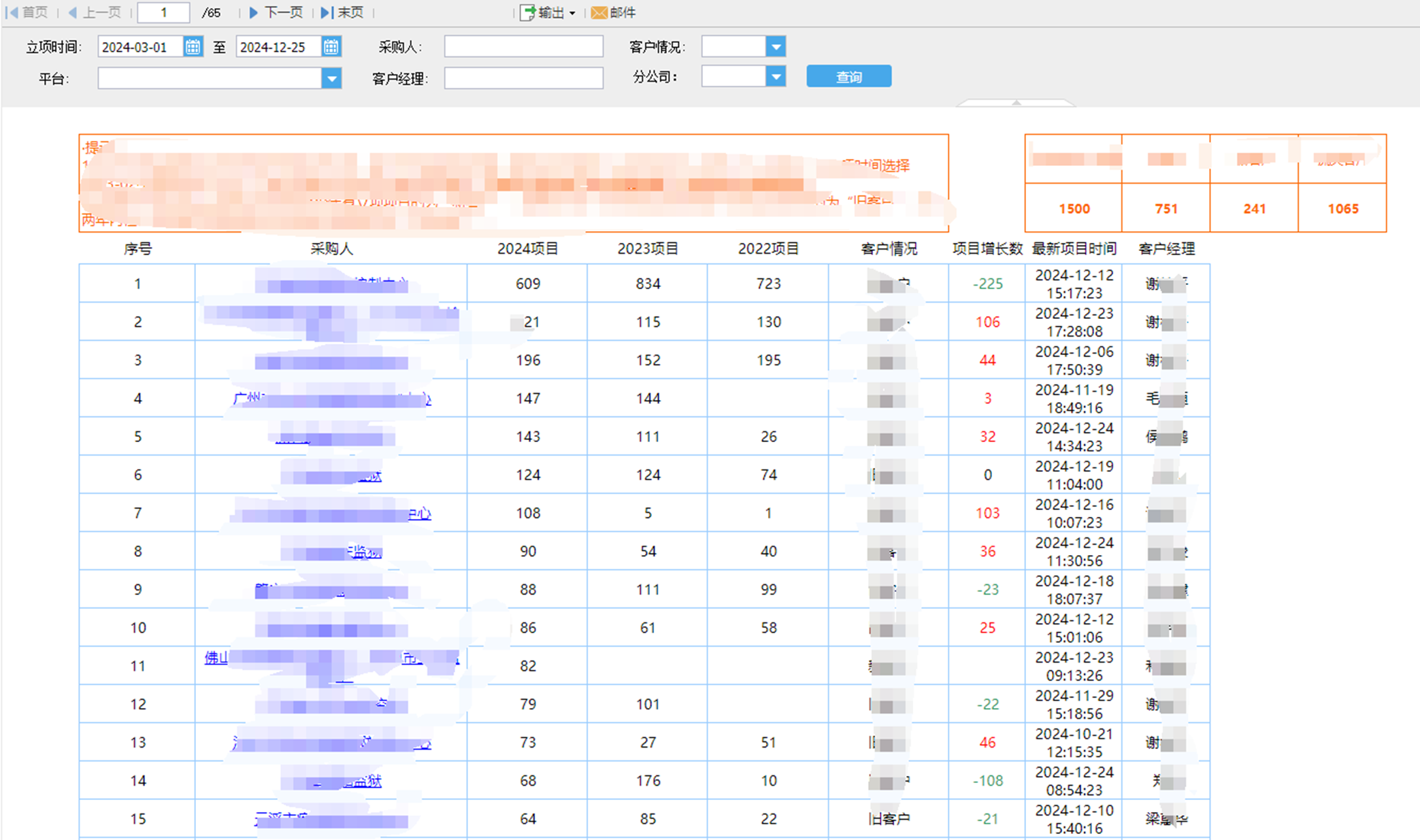Expand the 分公司 dropdown
The image size is (1420, 840).
(776, 77)
